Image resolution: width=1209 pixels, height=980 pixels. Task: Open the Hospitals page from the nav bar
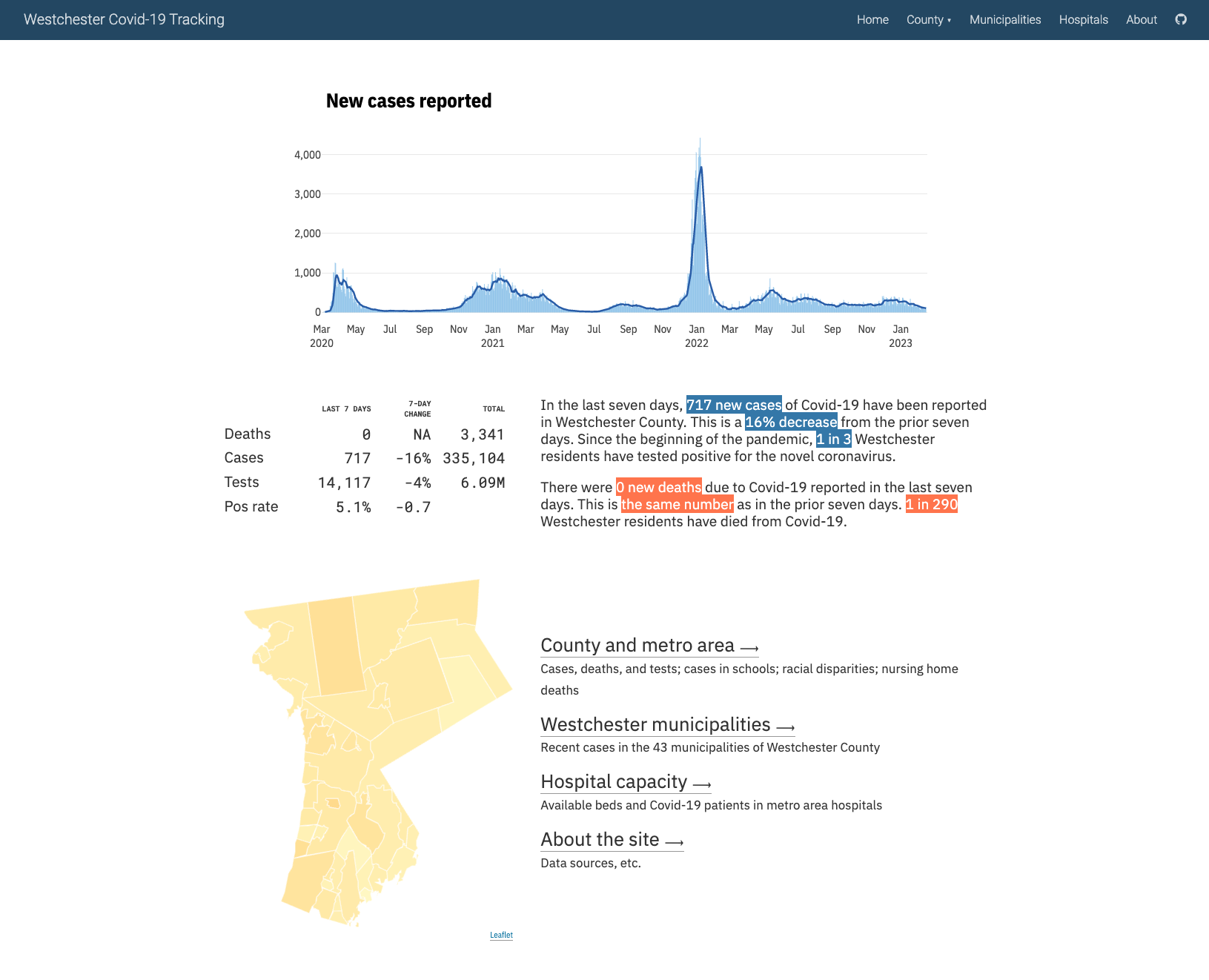(x=1084, y=19)
